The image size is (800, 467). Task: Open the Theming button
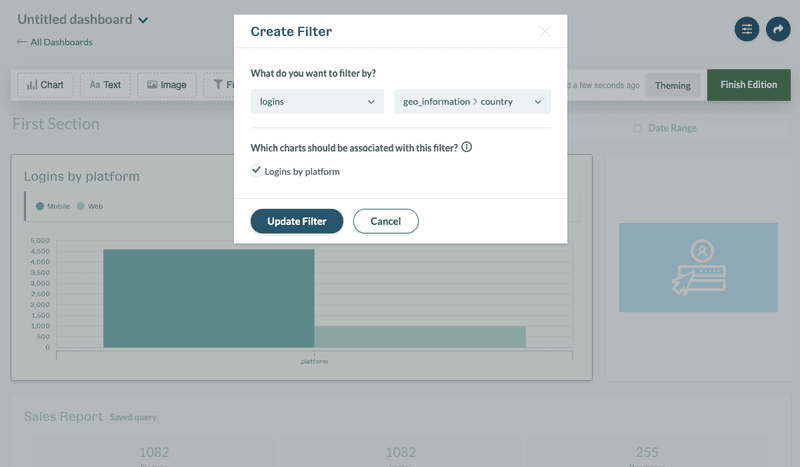click(x=672, y=85)
